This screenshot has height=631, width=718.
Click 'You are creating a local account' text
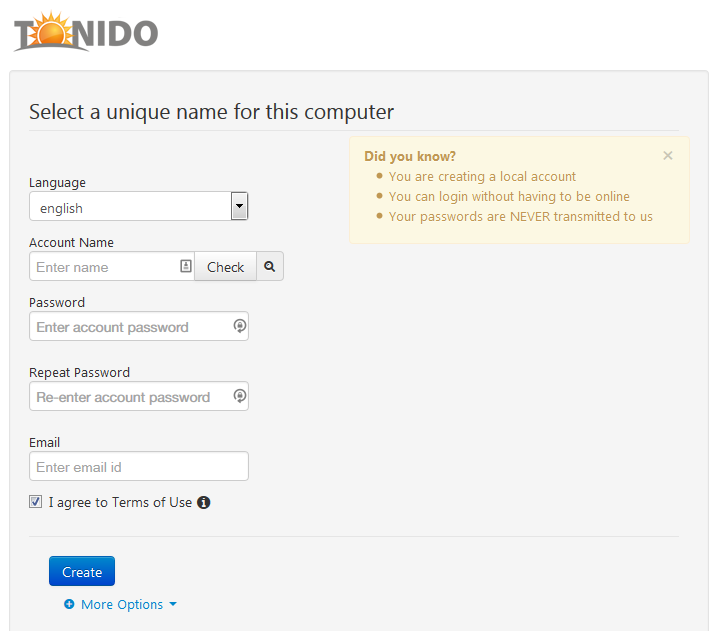482,176
